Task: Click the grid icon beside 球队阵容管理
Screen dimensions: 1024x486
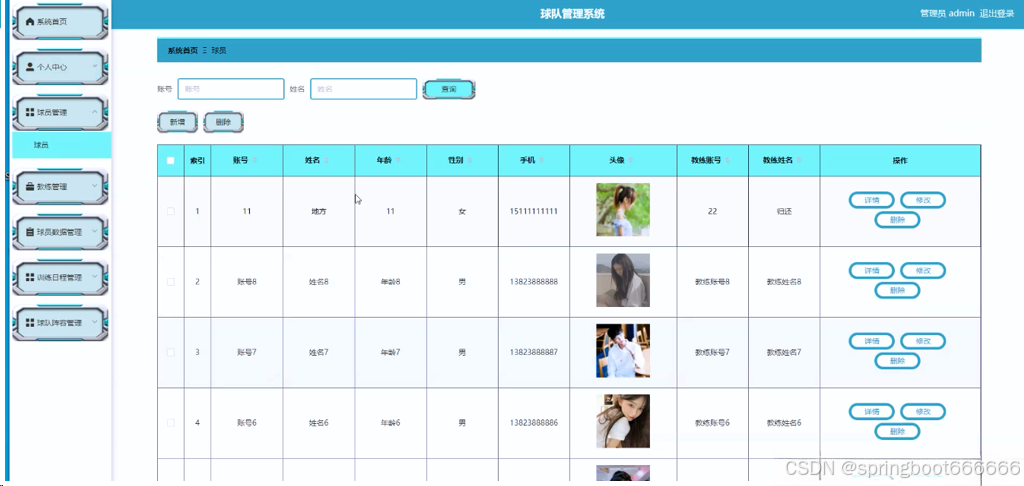Action: tap(29, 323)
